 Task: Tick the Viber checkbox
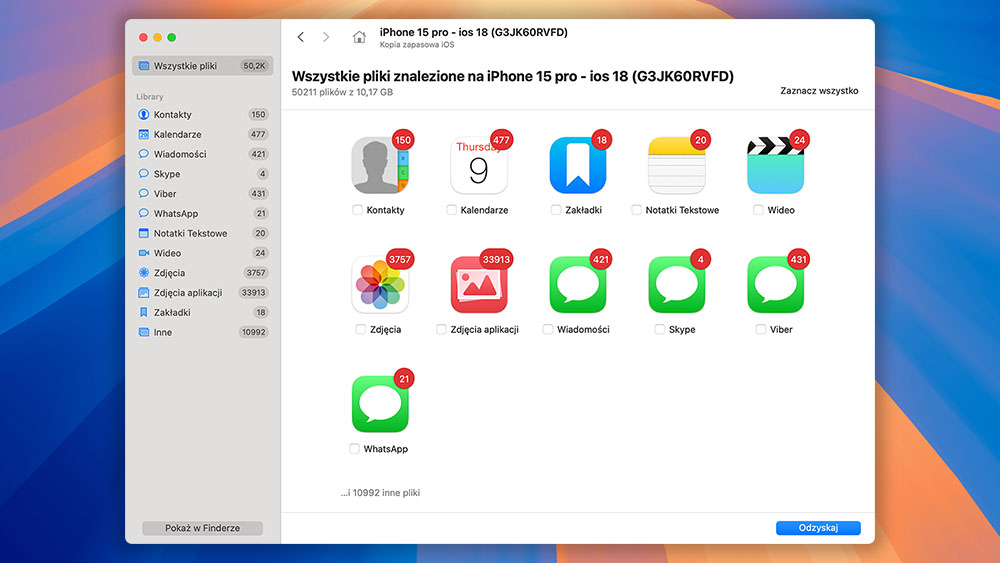point(760,330)
